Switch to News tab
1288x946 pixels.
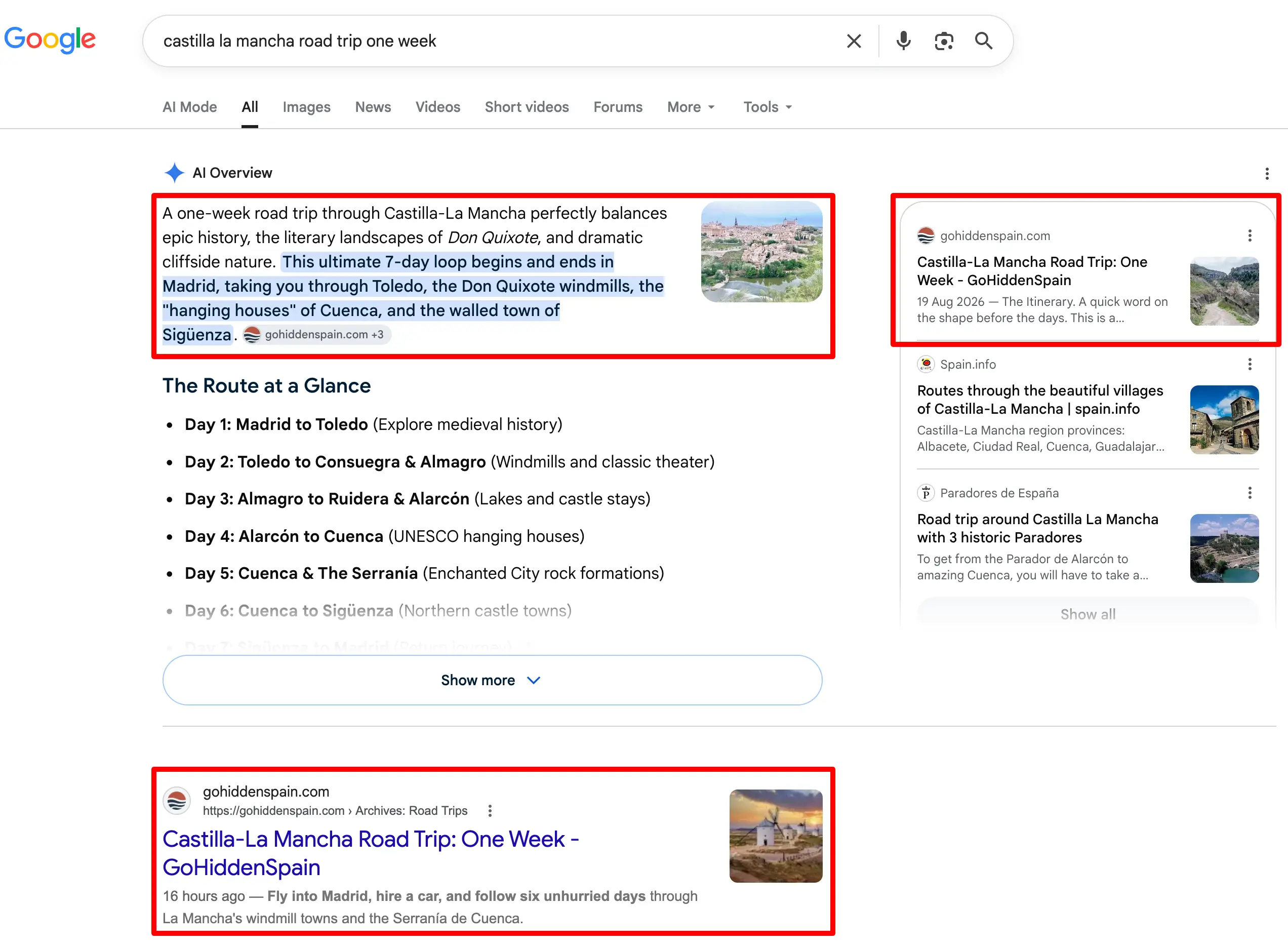[373, 107]
